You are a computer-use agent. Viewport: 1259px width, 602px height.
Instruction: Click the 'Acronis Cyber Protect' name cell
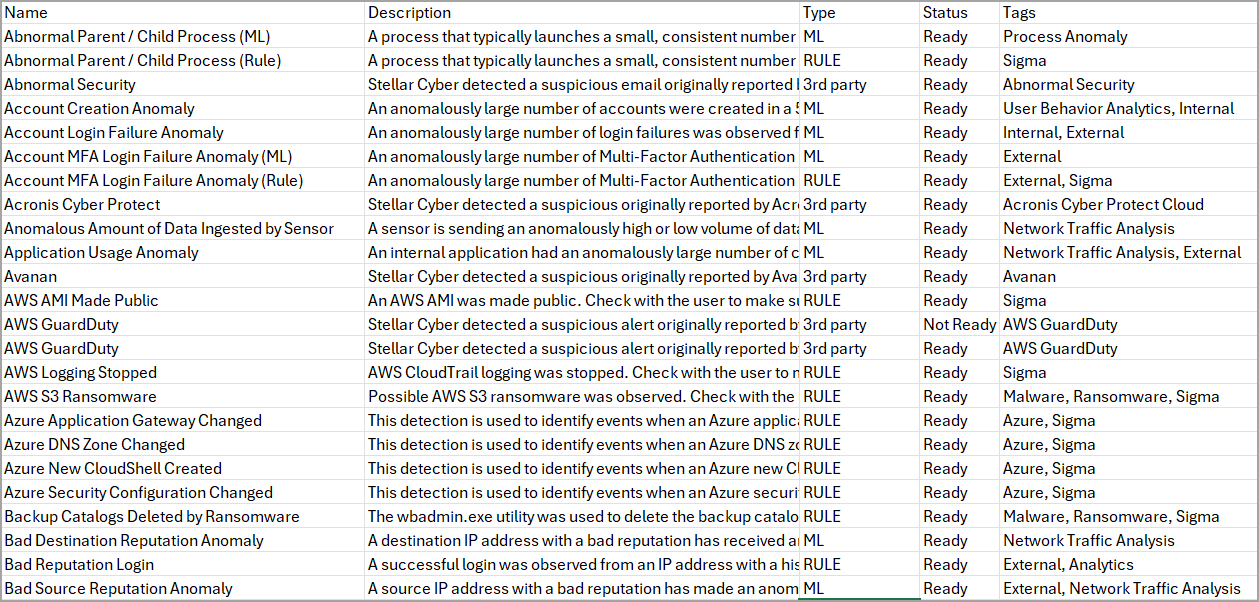(182, 205)
